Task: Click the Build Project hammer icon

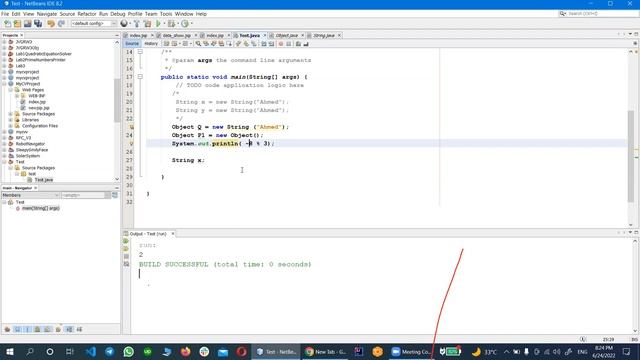Action: coord(137,24)
